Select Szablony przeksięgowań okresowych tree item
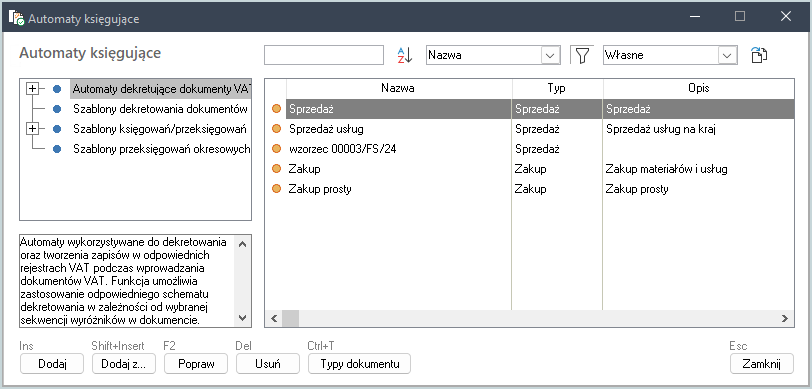 point(162,149)
